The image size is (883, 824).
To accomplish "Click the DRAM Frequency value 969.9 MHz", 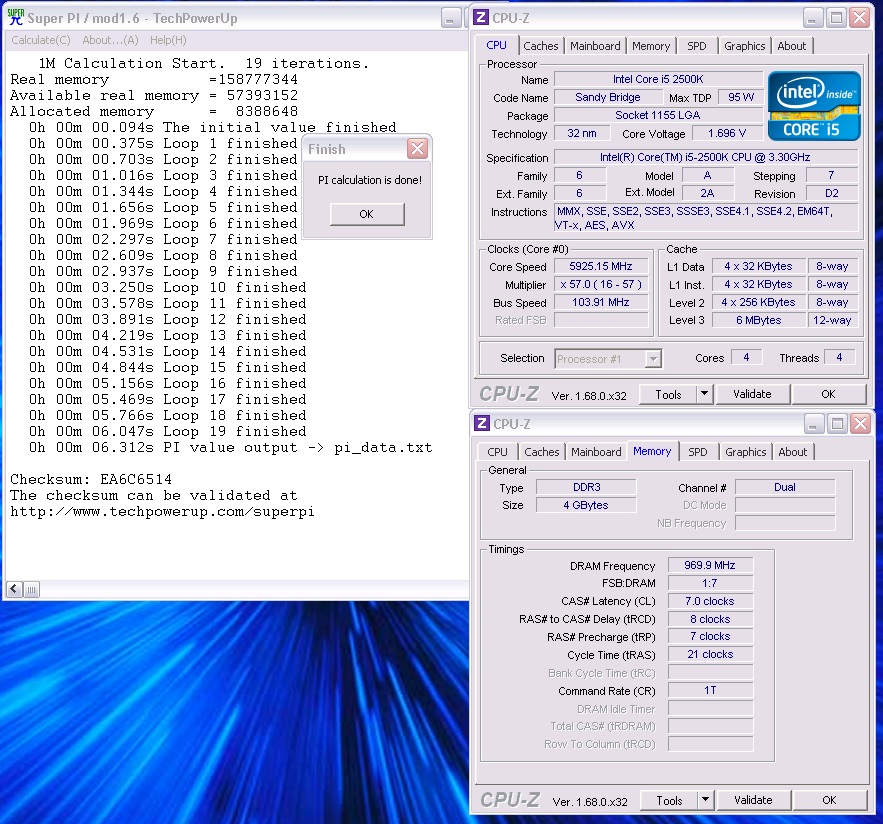I will tap(710, 565).
